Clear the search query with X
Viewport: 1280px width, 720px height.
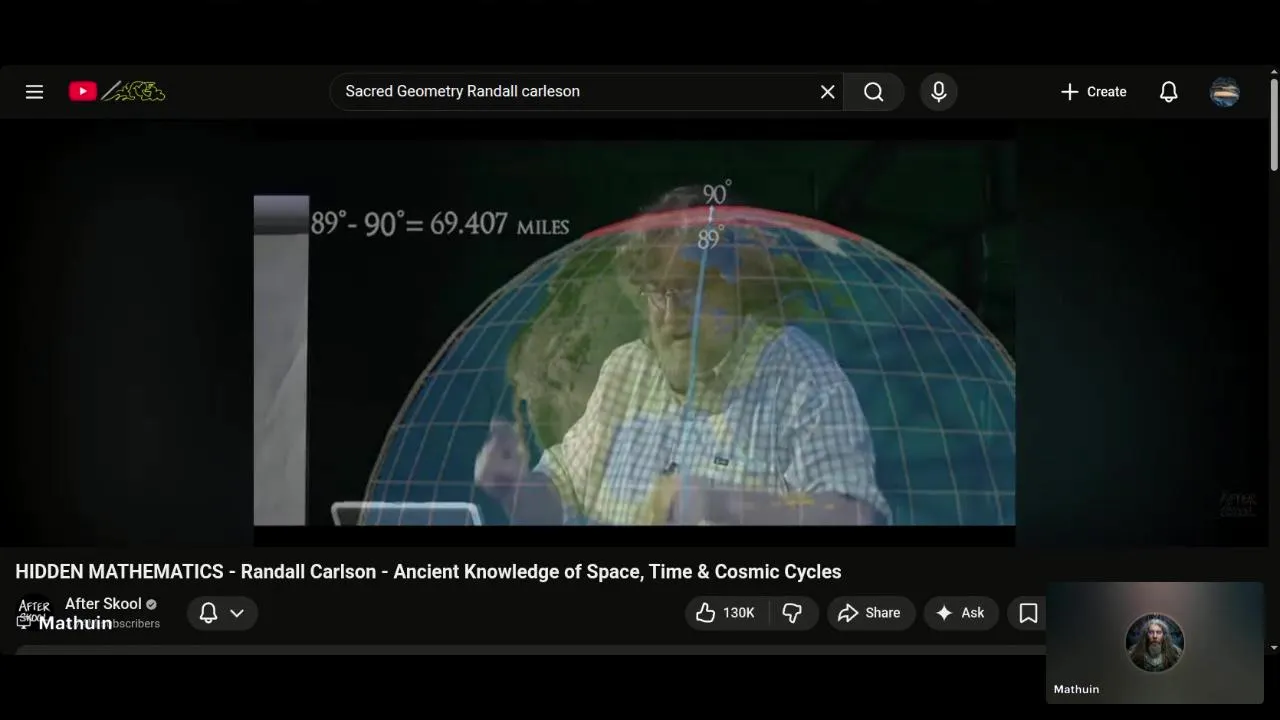pyautogui.click(x=828, y=92)
